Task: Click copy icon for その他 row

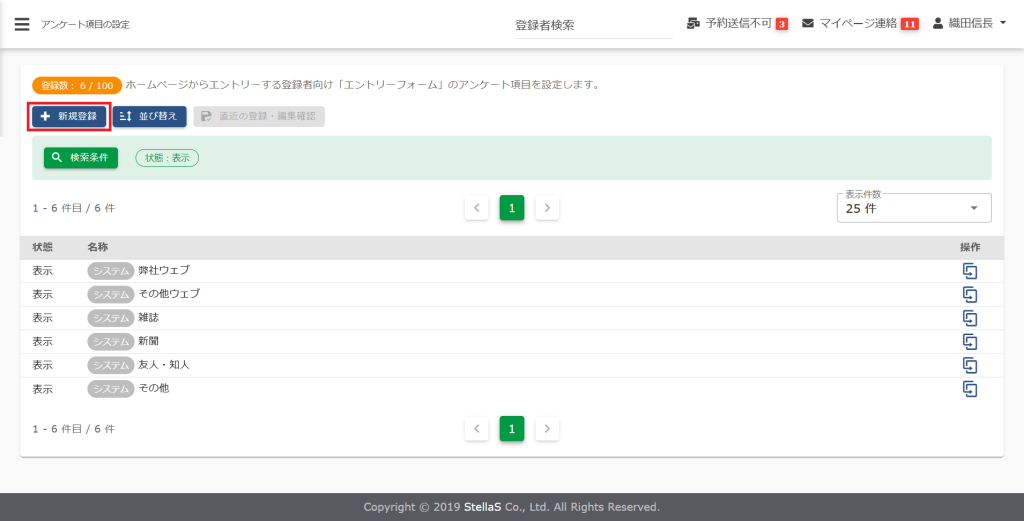Action: 969,388
